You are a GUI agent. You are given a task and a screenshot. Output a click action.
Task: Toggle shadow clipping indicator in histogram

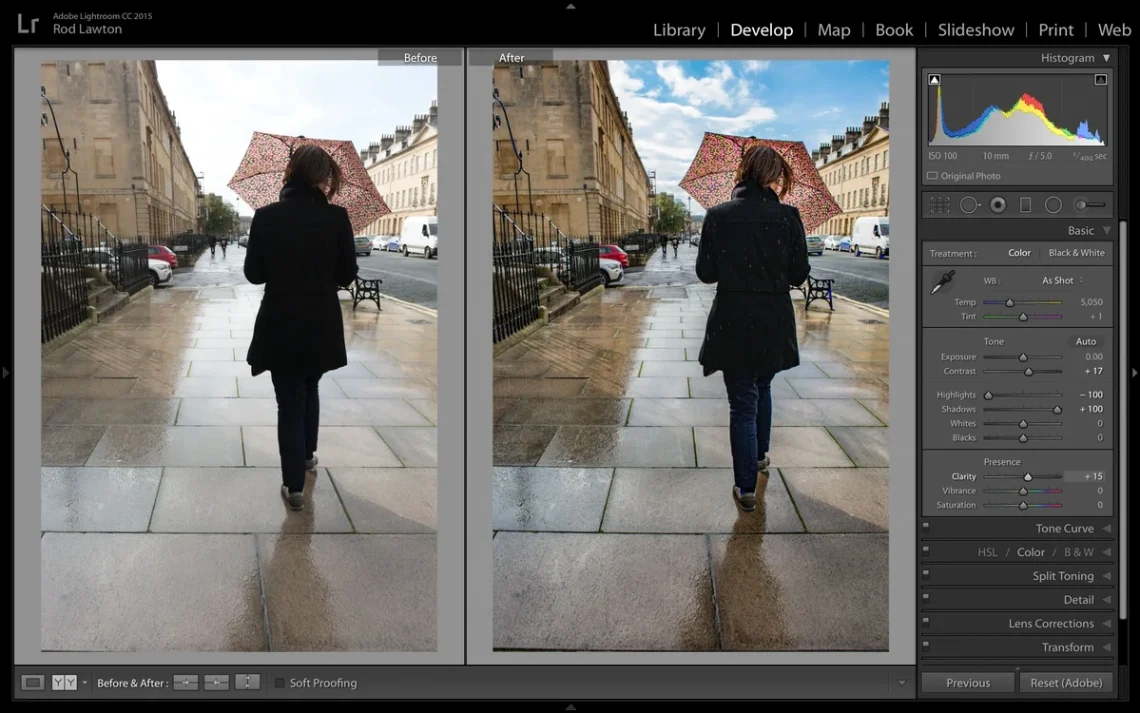tap(934, 80)
